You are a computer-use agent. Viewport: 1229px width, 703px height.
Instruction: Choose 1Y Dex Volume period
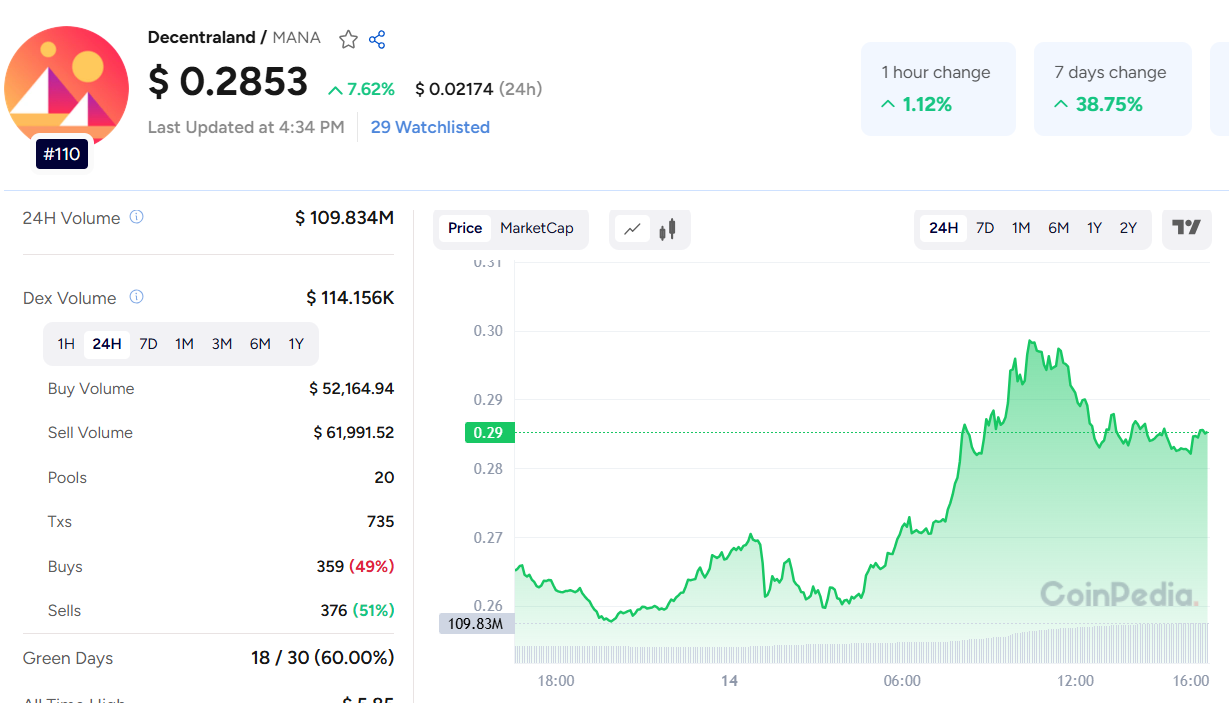[296, 344]
